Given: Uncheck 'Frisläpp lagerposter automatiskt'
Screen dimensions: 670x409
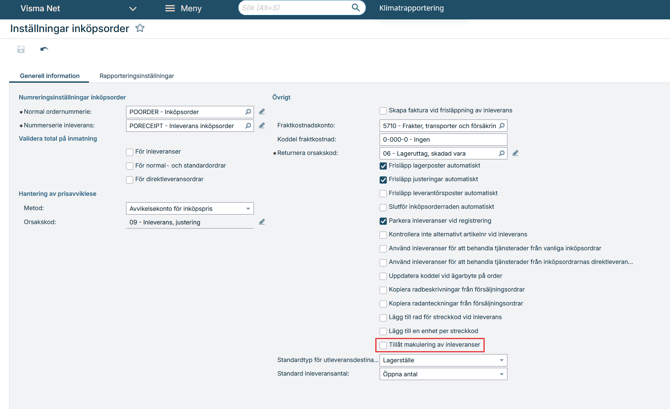Looking at the screenshot, I should [383, 166].
